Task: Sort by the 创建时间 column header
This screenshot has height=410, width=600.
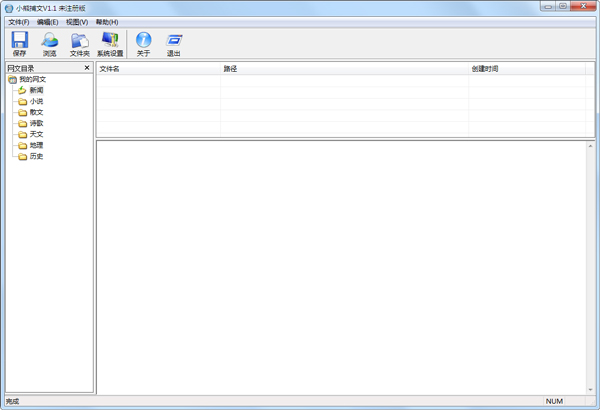Action: (x=527, y=69)
